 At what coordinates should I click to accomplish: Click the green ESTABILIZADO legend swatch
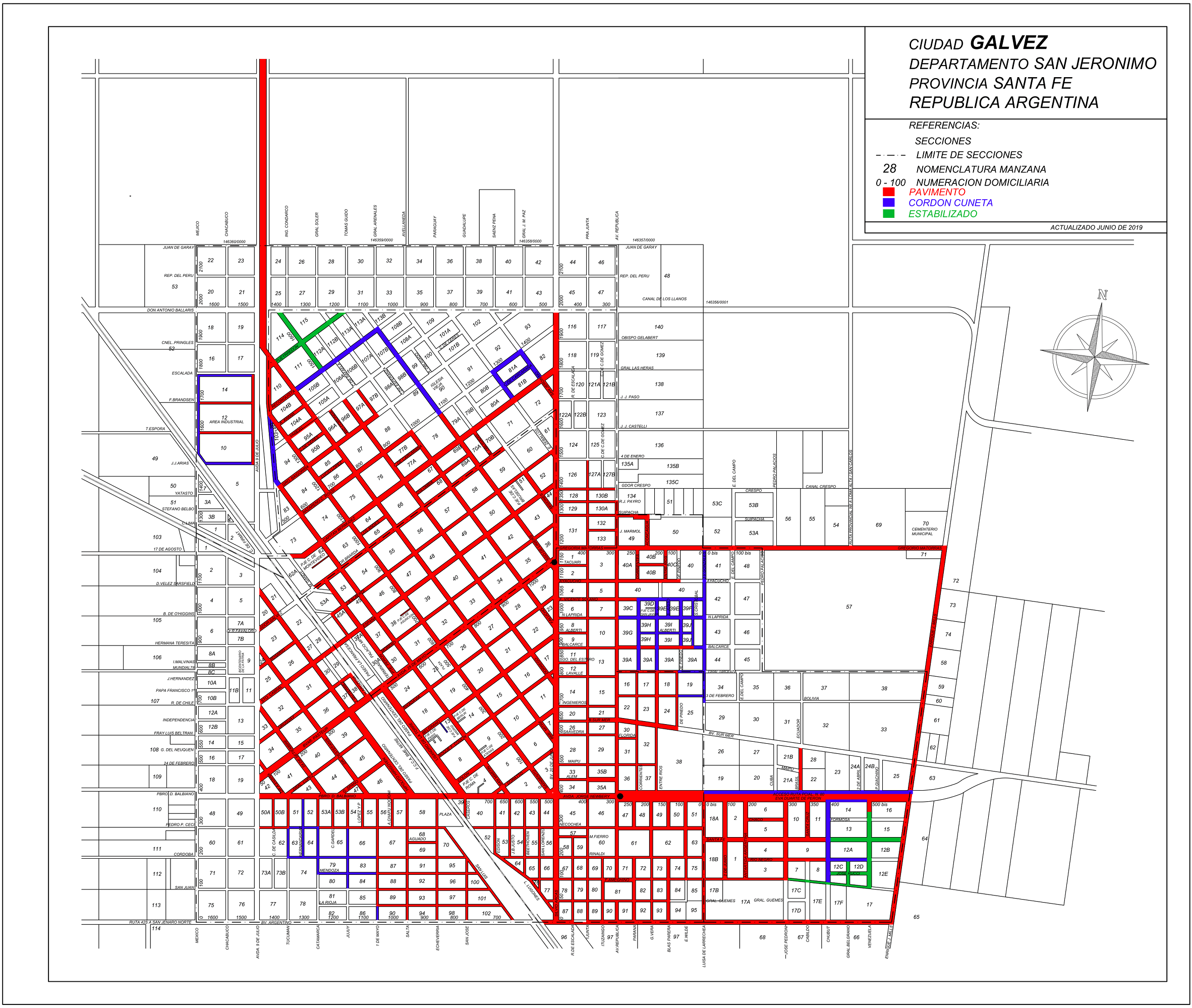[888, 213]
